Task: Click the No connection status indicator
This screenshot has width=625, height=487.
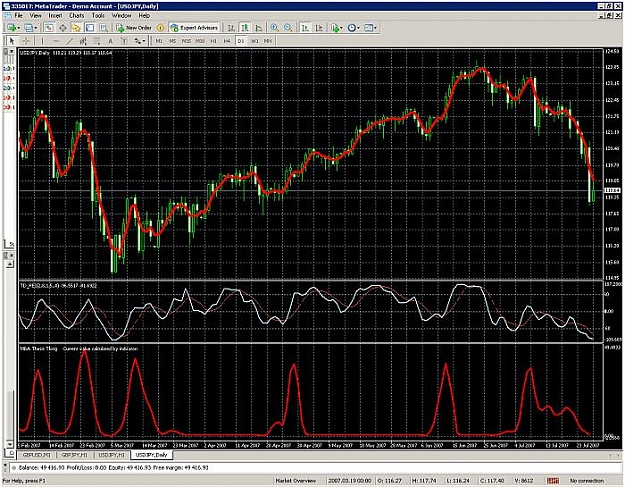Action: coord(587,481)
